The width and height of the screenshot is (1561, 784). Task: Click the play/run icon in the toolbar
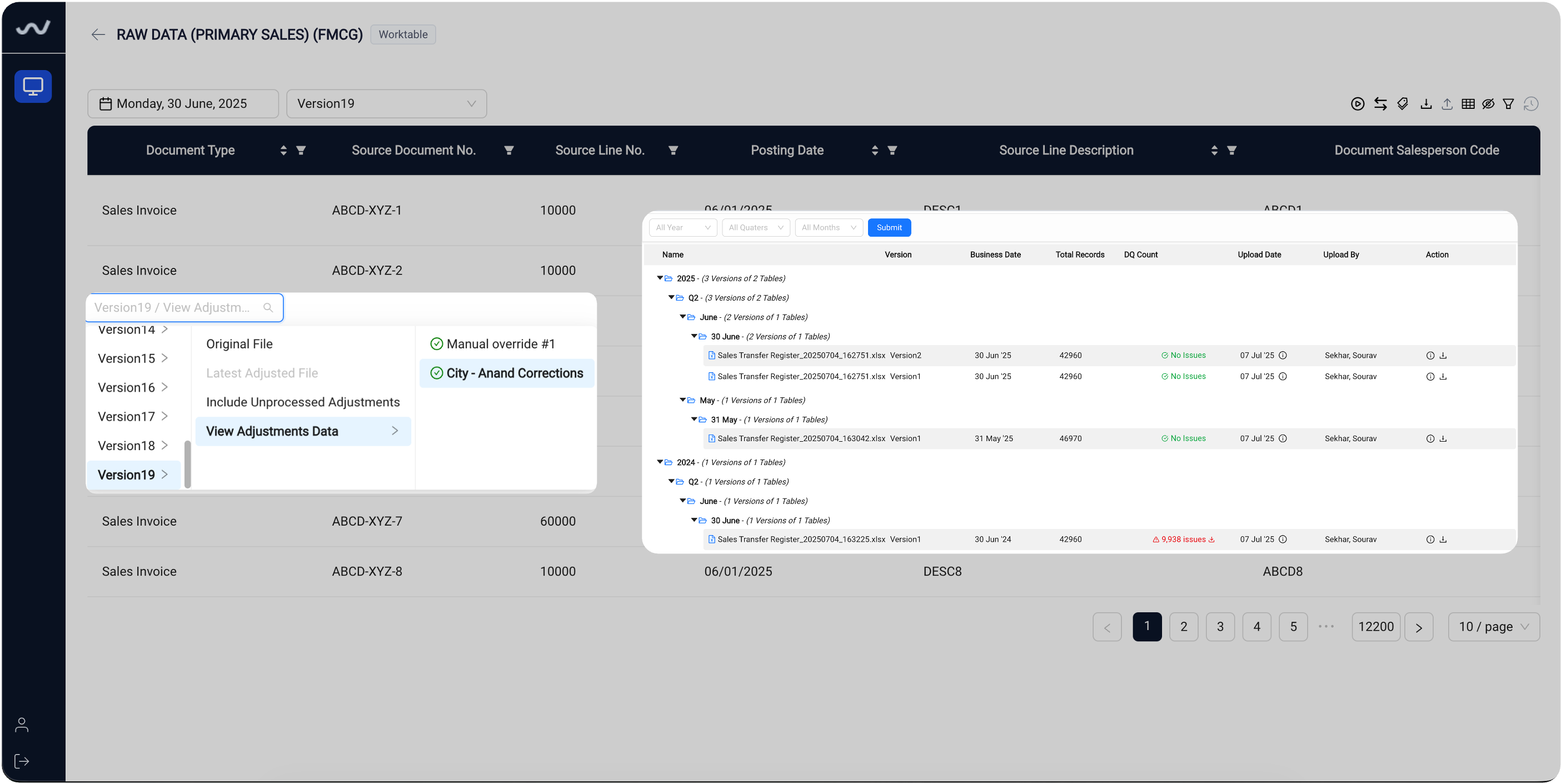pyautogui.click(x=1358, y=103)
